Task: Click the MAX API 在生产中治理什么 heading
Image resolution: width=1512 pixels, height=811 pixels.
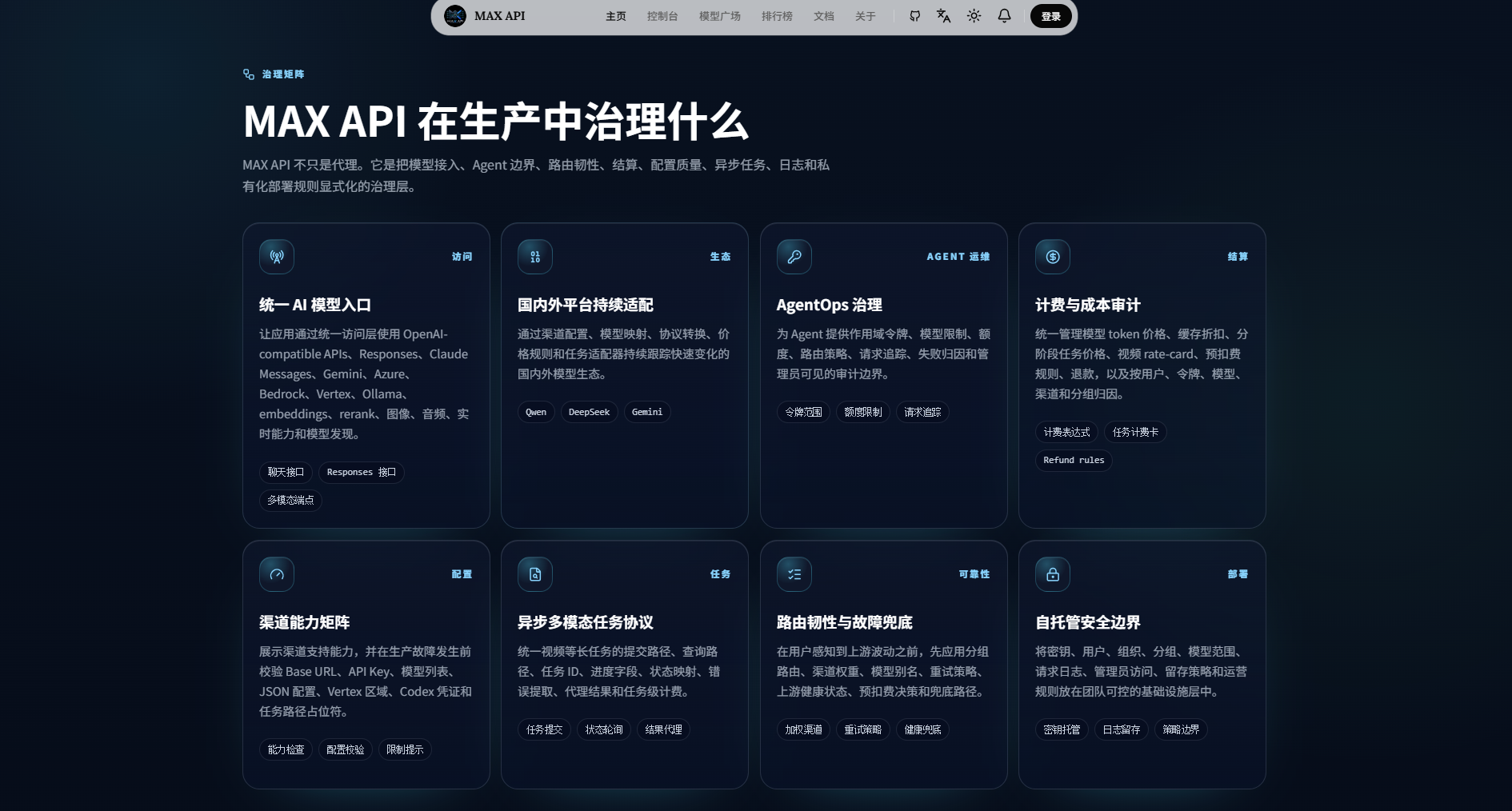Action: tap(496, 122)
